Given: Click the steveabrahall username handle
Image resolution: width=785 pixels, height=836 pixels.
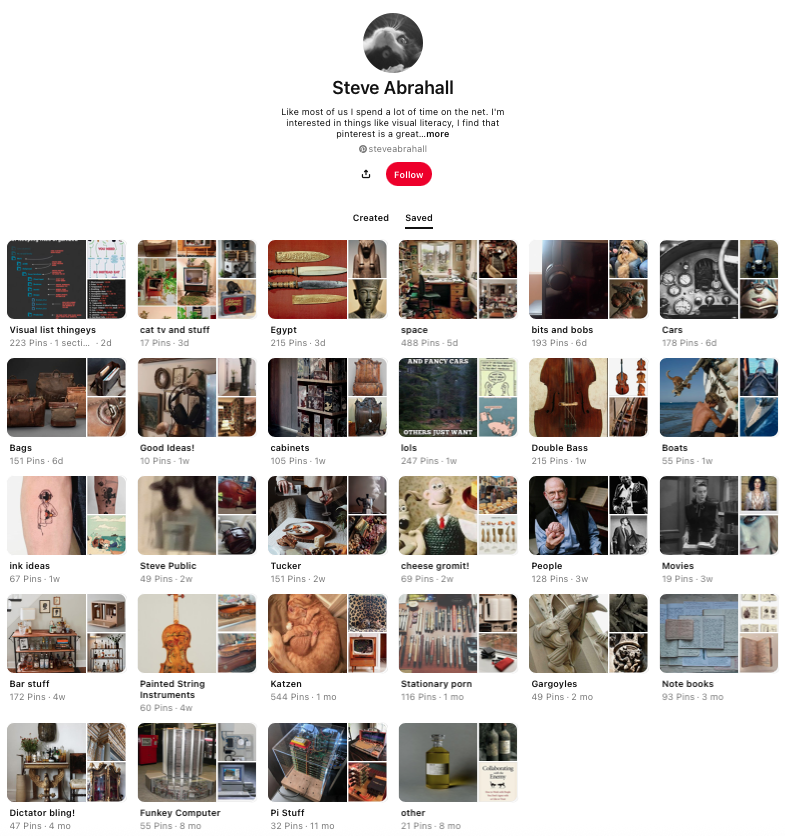Looking at the screenshot, I should pos(393,149).
